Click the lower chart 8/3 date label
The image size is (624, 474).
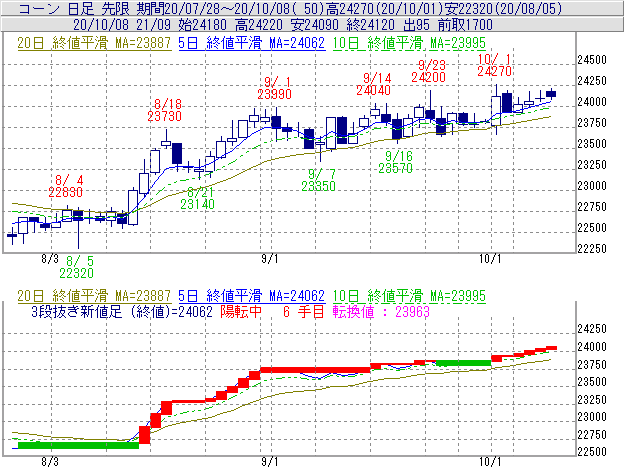tap(50, 462)
